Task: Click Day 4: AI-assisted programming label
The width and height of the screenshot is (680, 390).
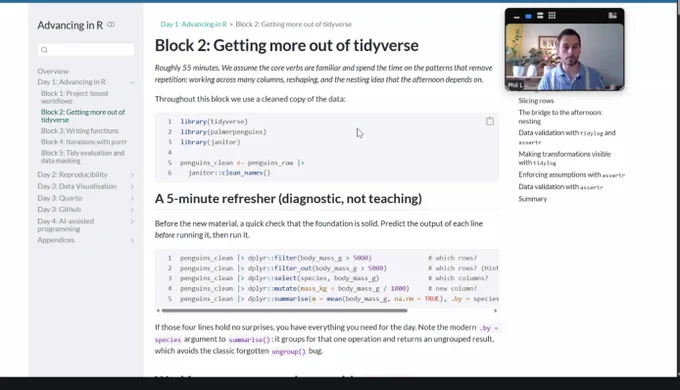Action: coord(65,225)
